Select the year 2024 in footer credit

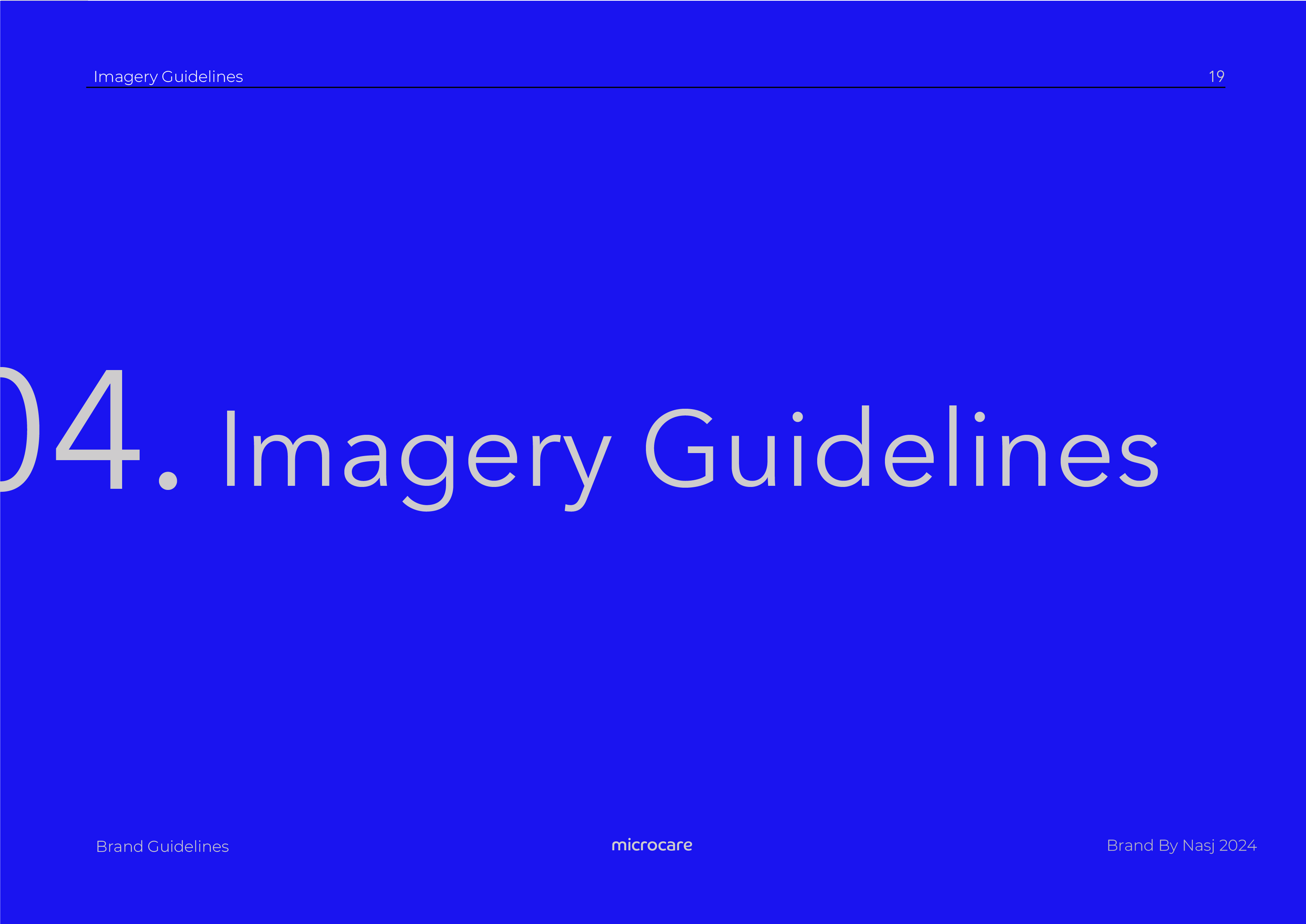(x=1238, y=846)
